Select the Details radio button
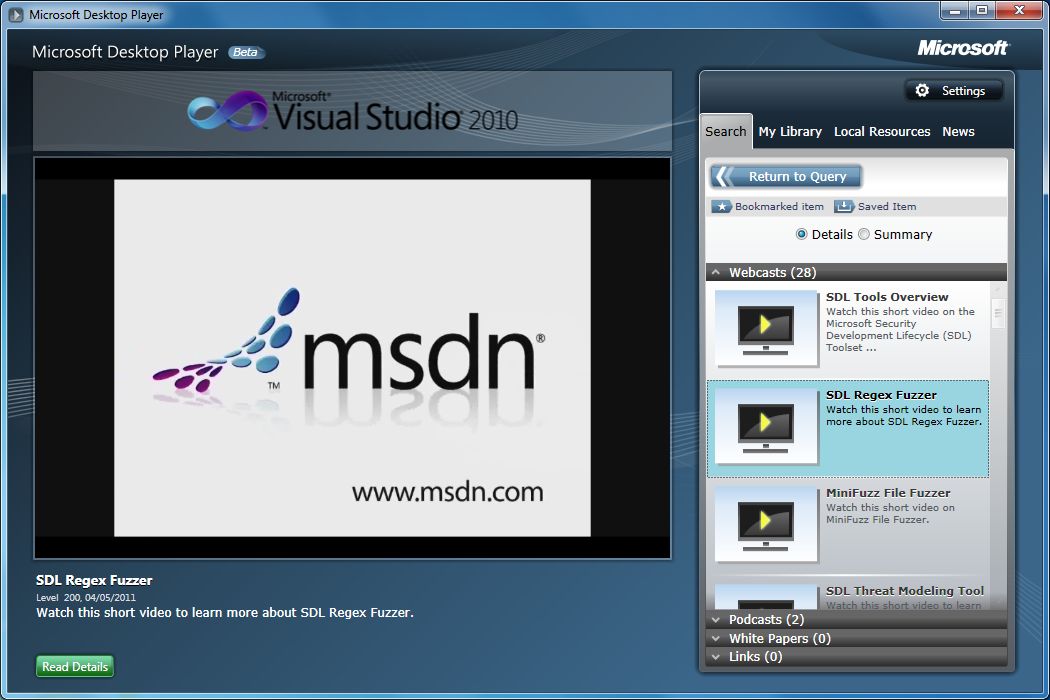The width and height of the screenshot is (1050, 700). (801, 234)
